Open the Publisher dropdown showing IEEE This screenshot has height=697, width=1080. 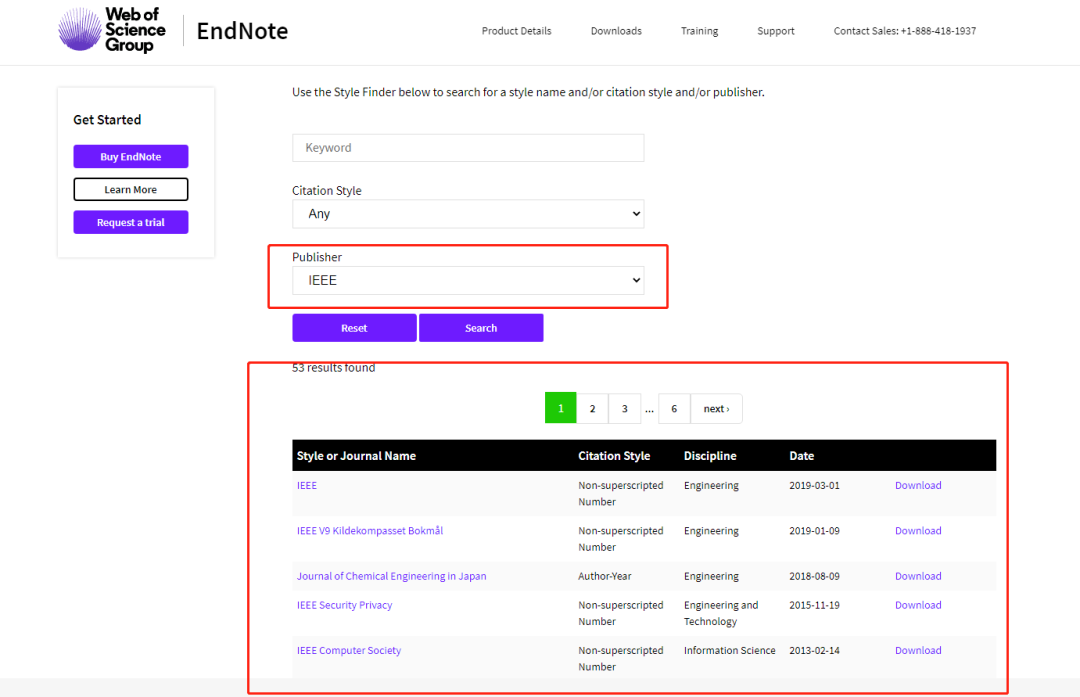click(x=468, y=280)
